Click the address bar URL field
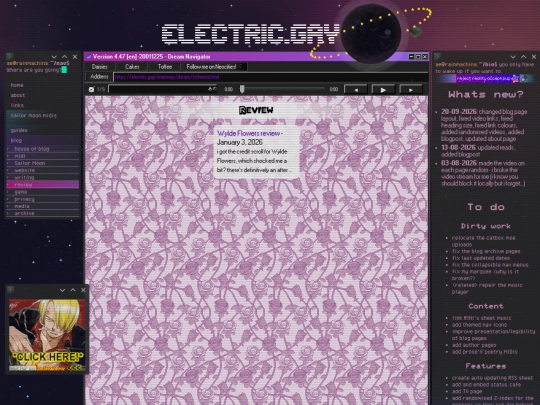540x405 pixels. tap(271, 77)
